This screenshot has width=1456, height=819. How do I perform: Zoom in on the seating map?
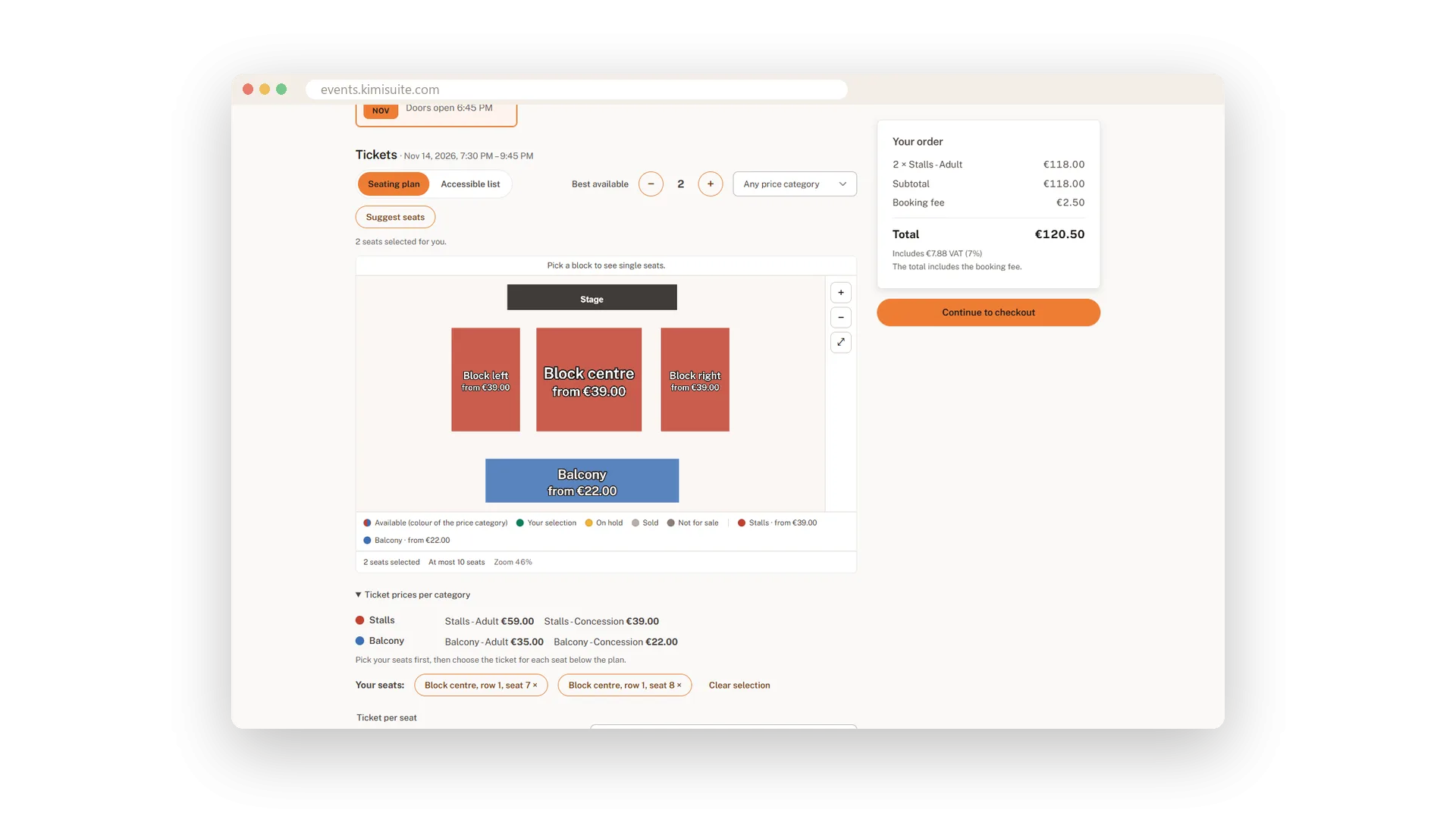coord(840,293)
